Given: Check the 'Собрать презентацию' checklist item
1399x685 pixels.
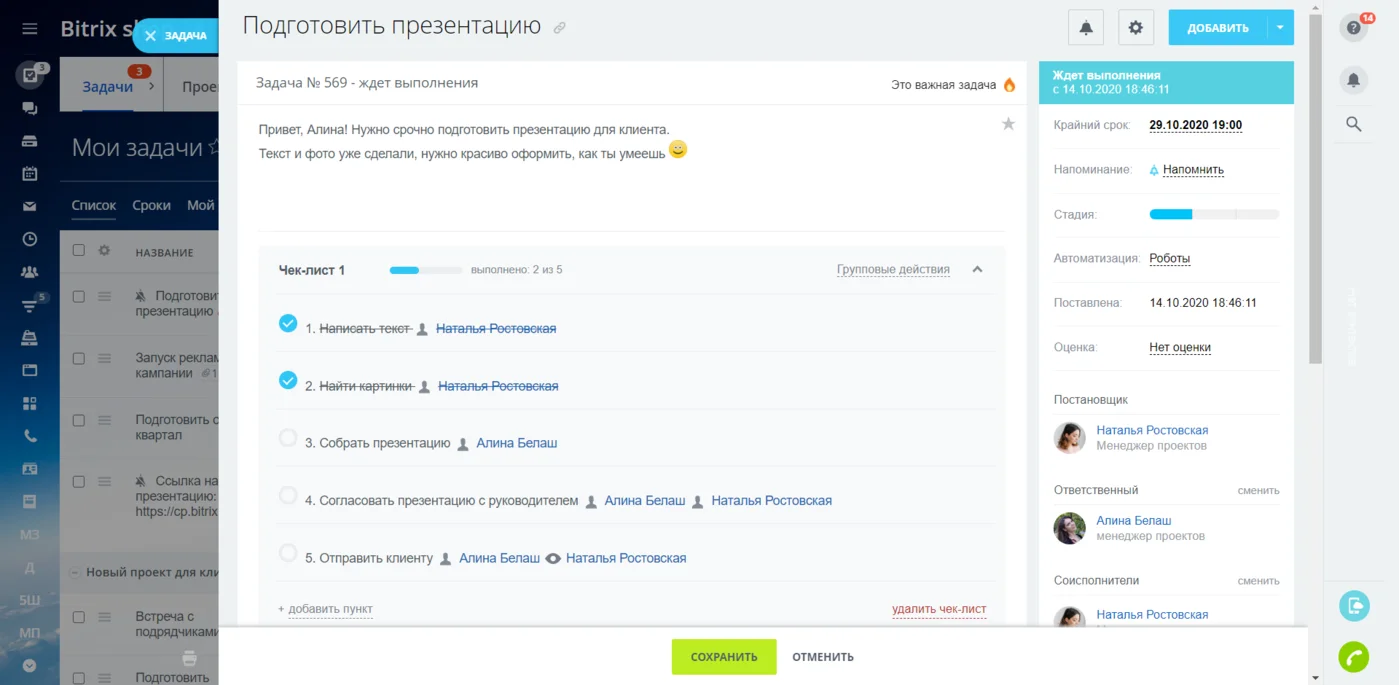Looking at the screenshot, I should pos(288,438).
